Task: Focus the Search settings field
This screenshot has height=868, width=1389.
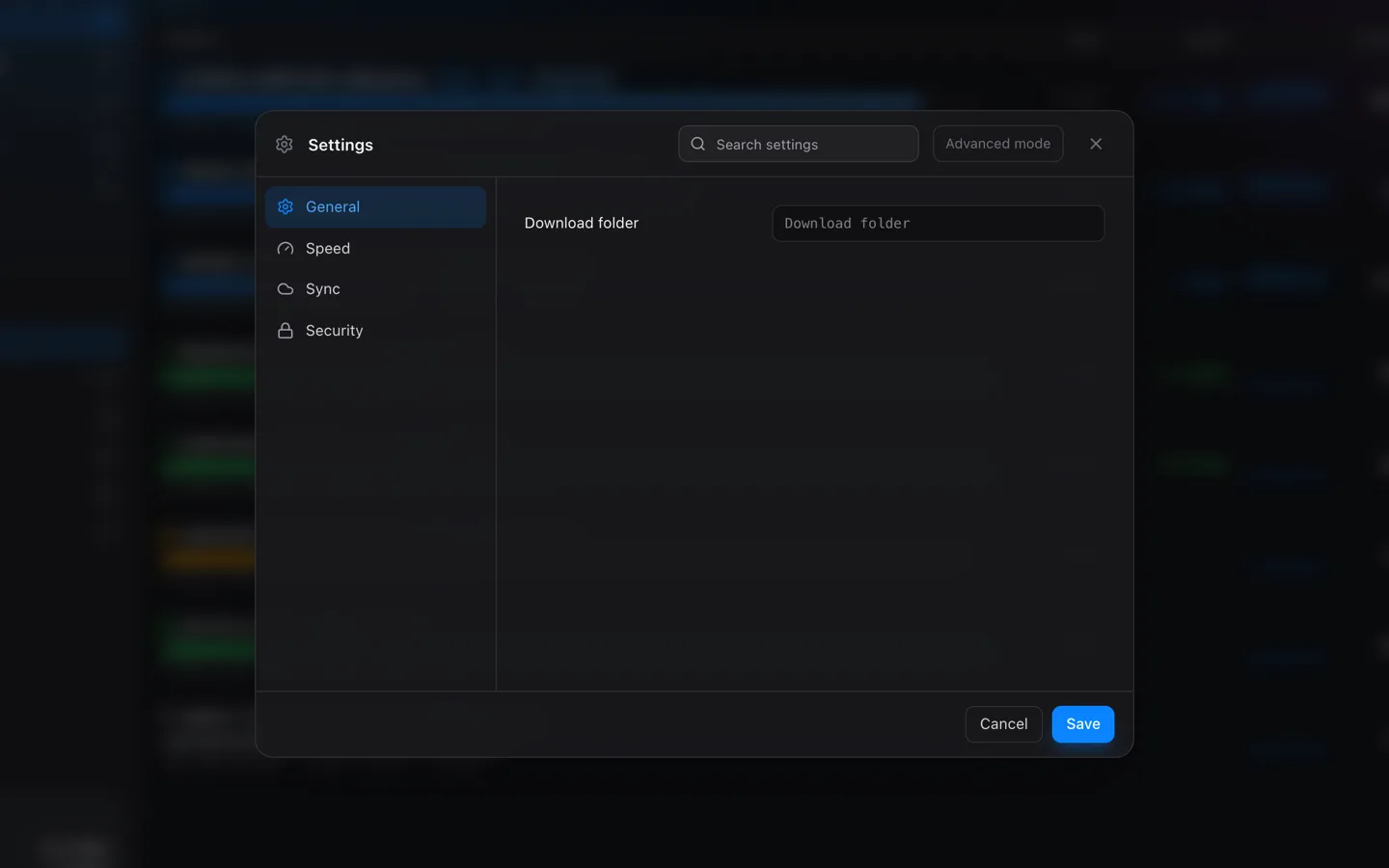Action: pyautogui.click(x=798, y=144)
